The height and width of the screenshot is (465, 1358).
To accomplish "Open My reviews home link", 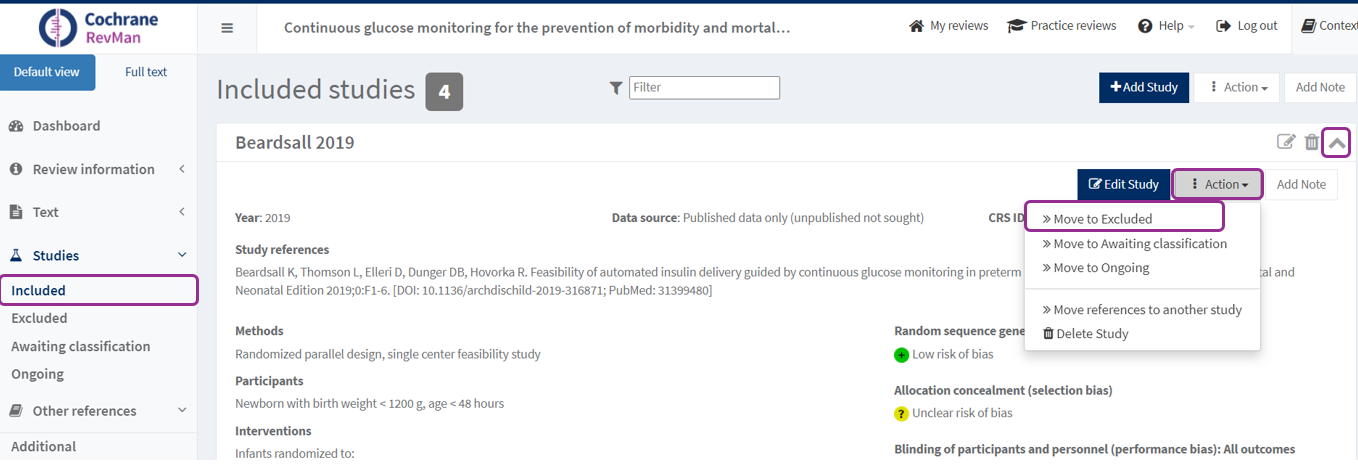I will coord(948,26).
